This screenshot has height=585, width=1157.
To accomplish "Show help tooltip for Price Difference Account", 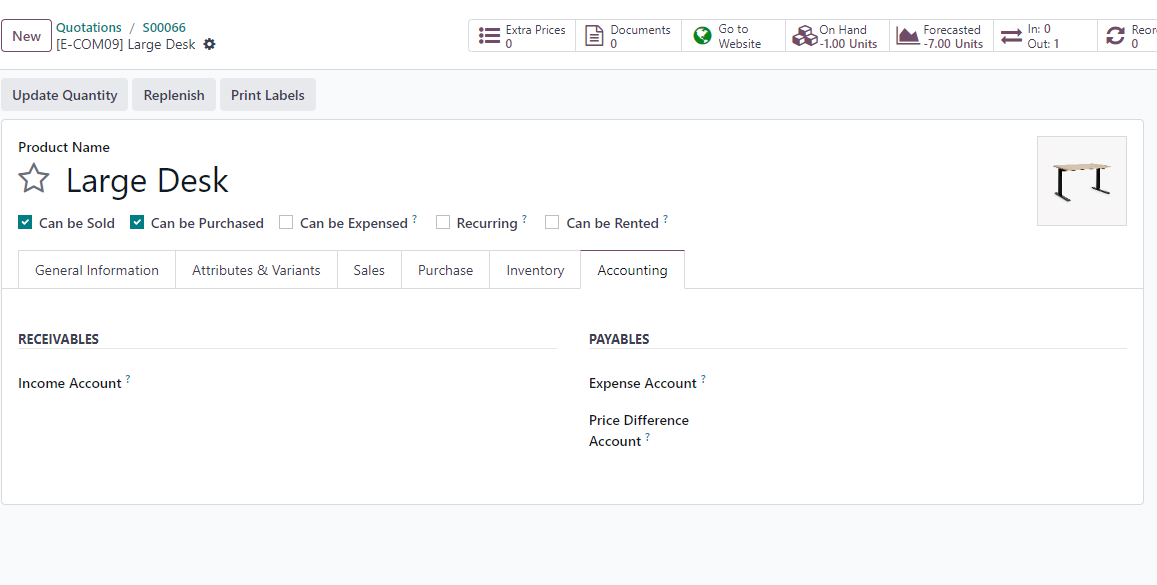I will point(648,437).
